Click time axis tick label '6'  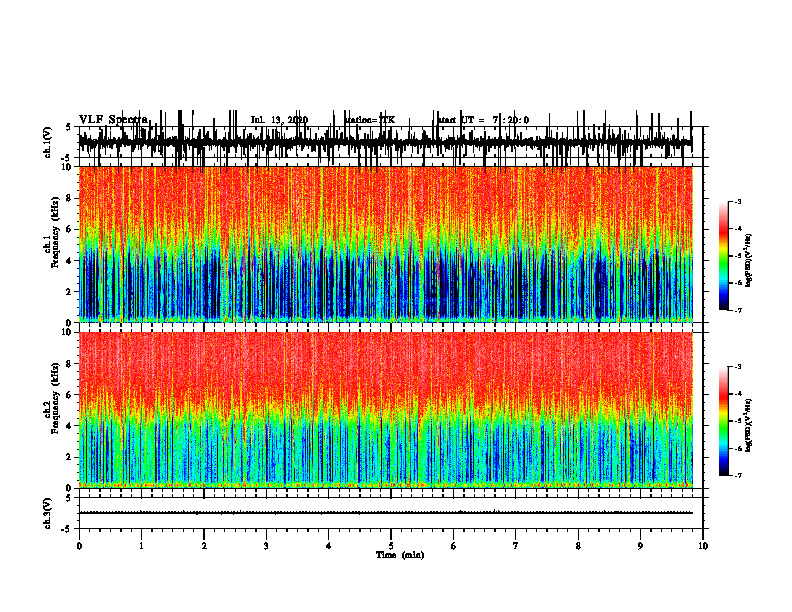(x=454, y=546)
